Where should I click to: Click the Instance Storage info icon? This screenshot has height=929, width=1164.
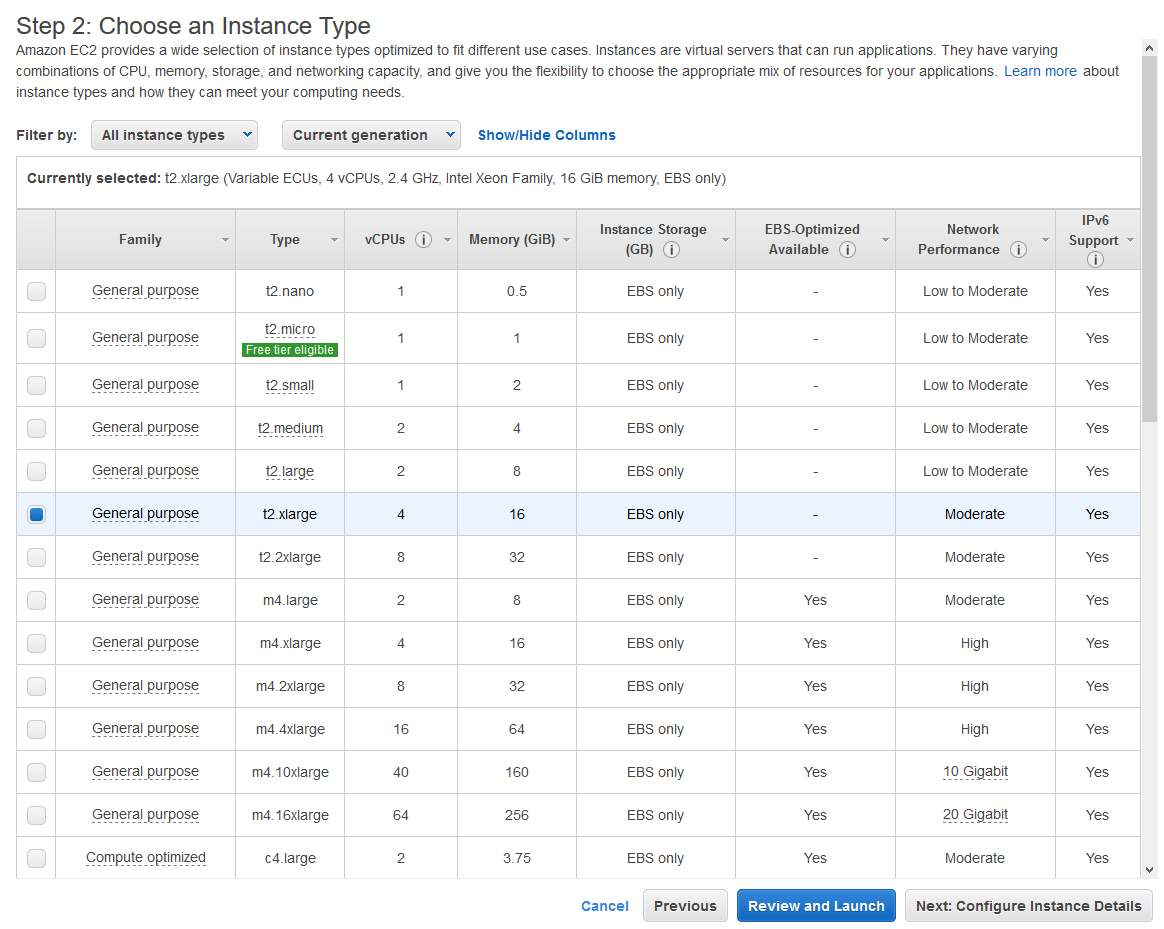click(671, 250)
